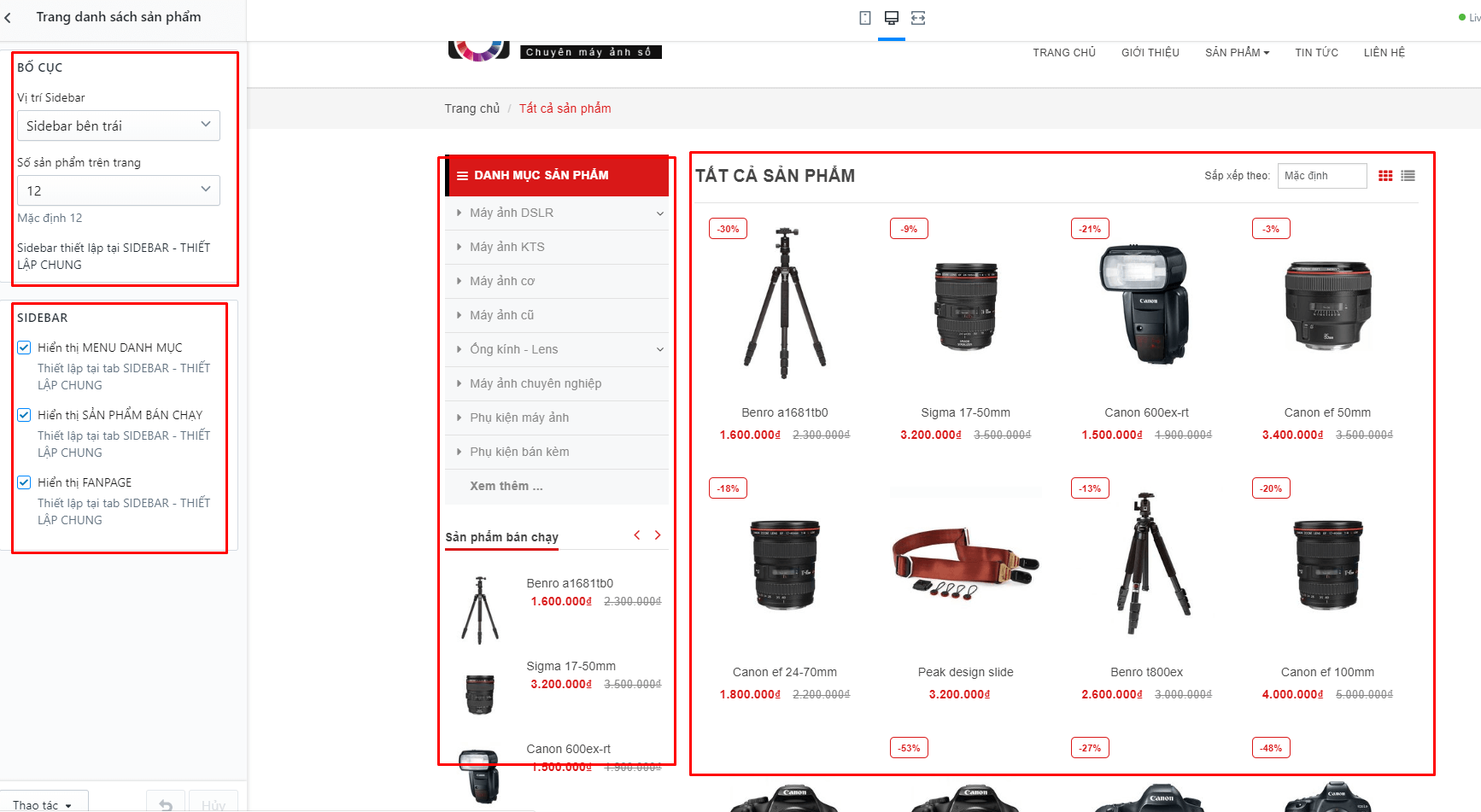Expand Máy ảnh DSLR category chevron
This screenshot has width=1481, height=812.
point(659,213)
